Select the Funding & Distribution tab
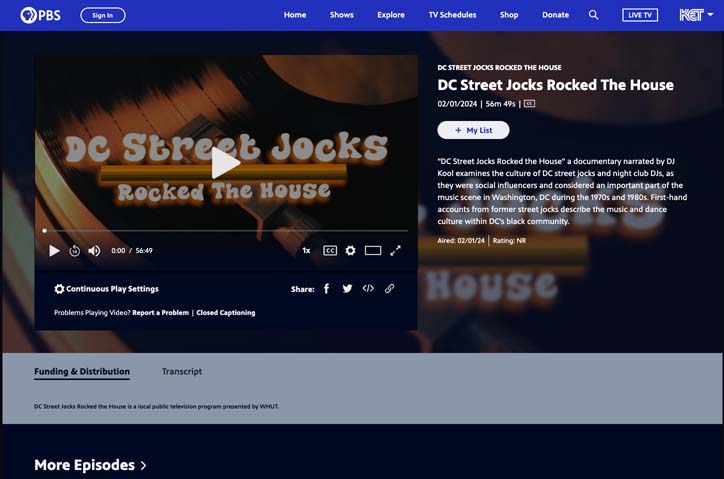This screenshot has width=724, height=479. tap(82, 371)
